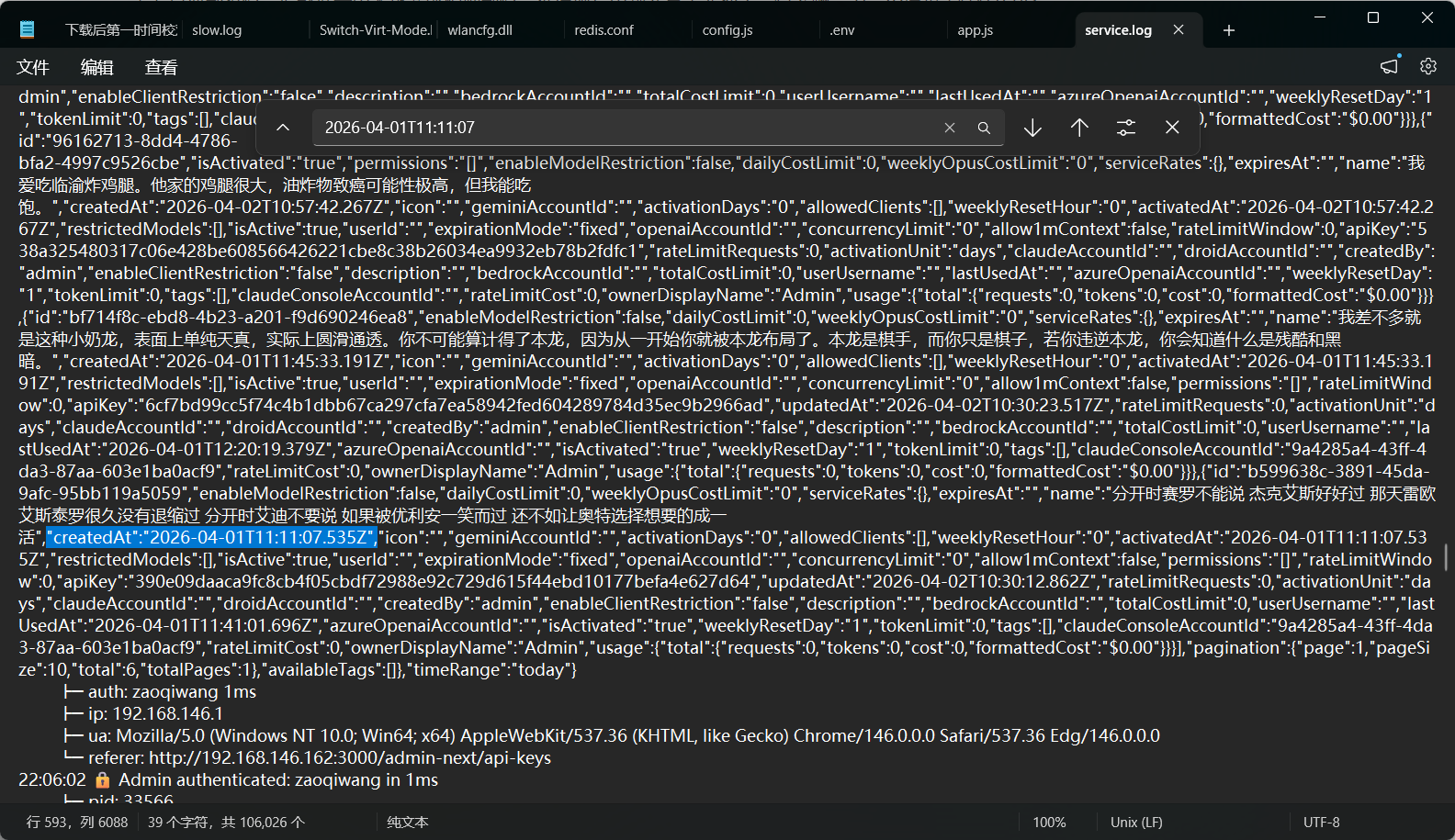This screenshot has height=840, width=1455.
Task: Open the 100% zoom level control
Action: click(1049, 823)
